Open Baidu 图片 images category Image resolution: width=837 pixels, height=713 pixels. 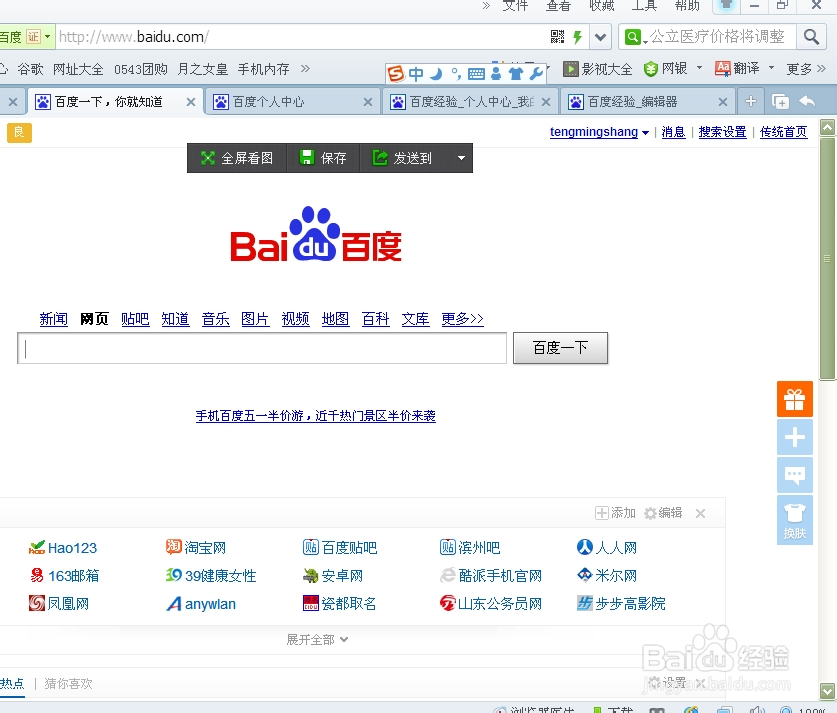tap(255, 319)
